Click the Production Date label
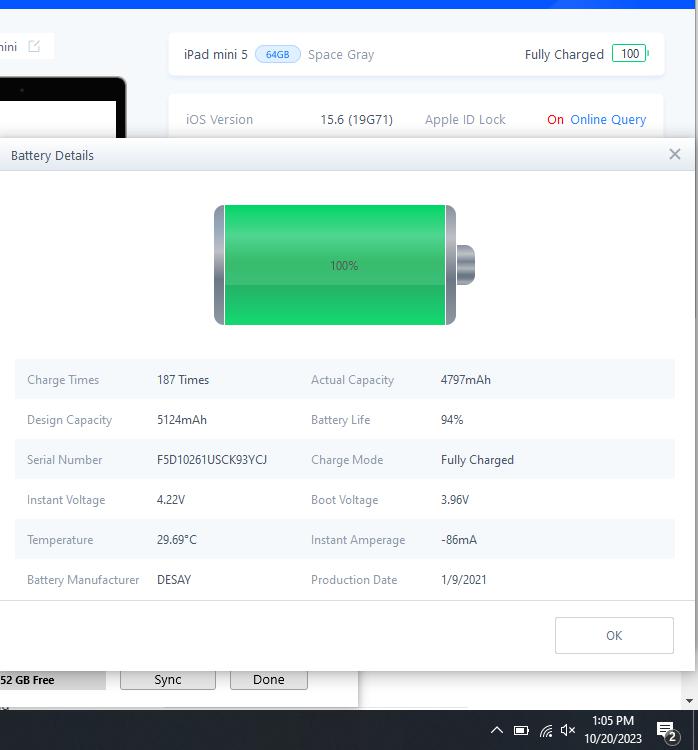 pyautogui.click(x=354, y=580)
